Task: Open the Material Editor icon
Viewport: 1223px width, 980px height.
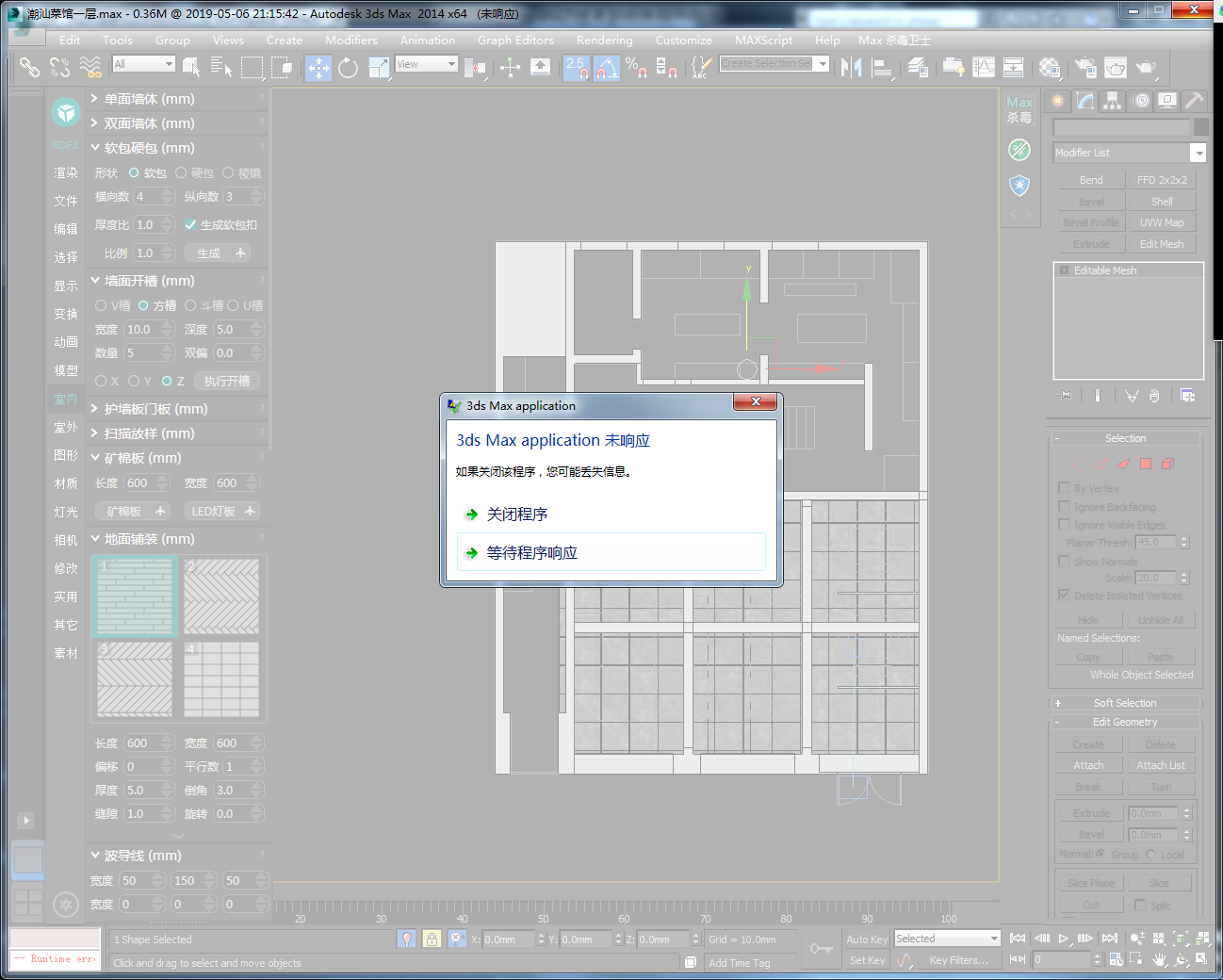Action: [1050, 67]
